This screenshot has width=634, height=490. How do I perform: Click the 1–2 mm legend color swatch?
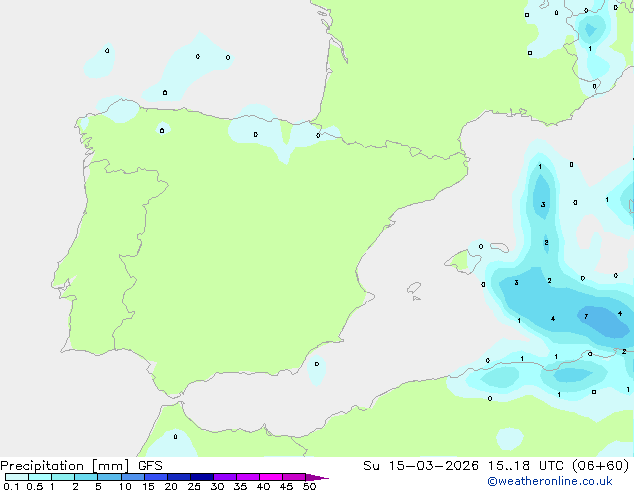click(x=63, y=477)
